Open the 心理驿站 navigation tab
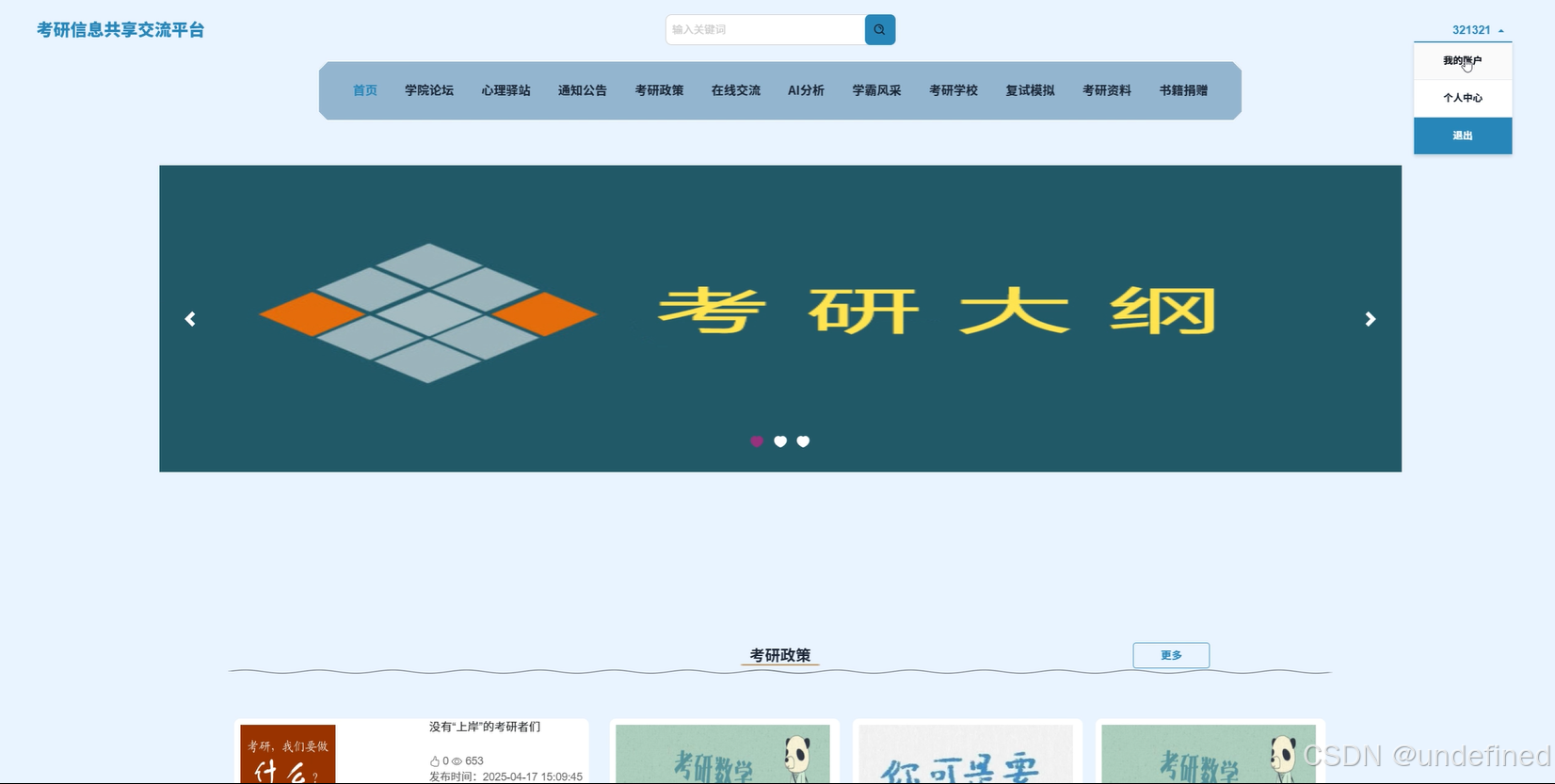The image size is (1555, 784). (506, 90)
